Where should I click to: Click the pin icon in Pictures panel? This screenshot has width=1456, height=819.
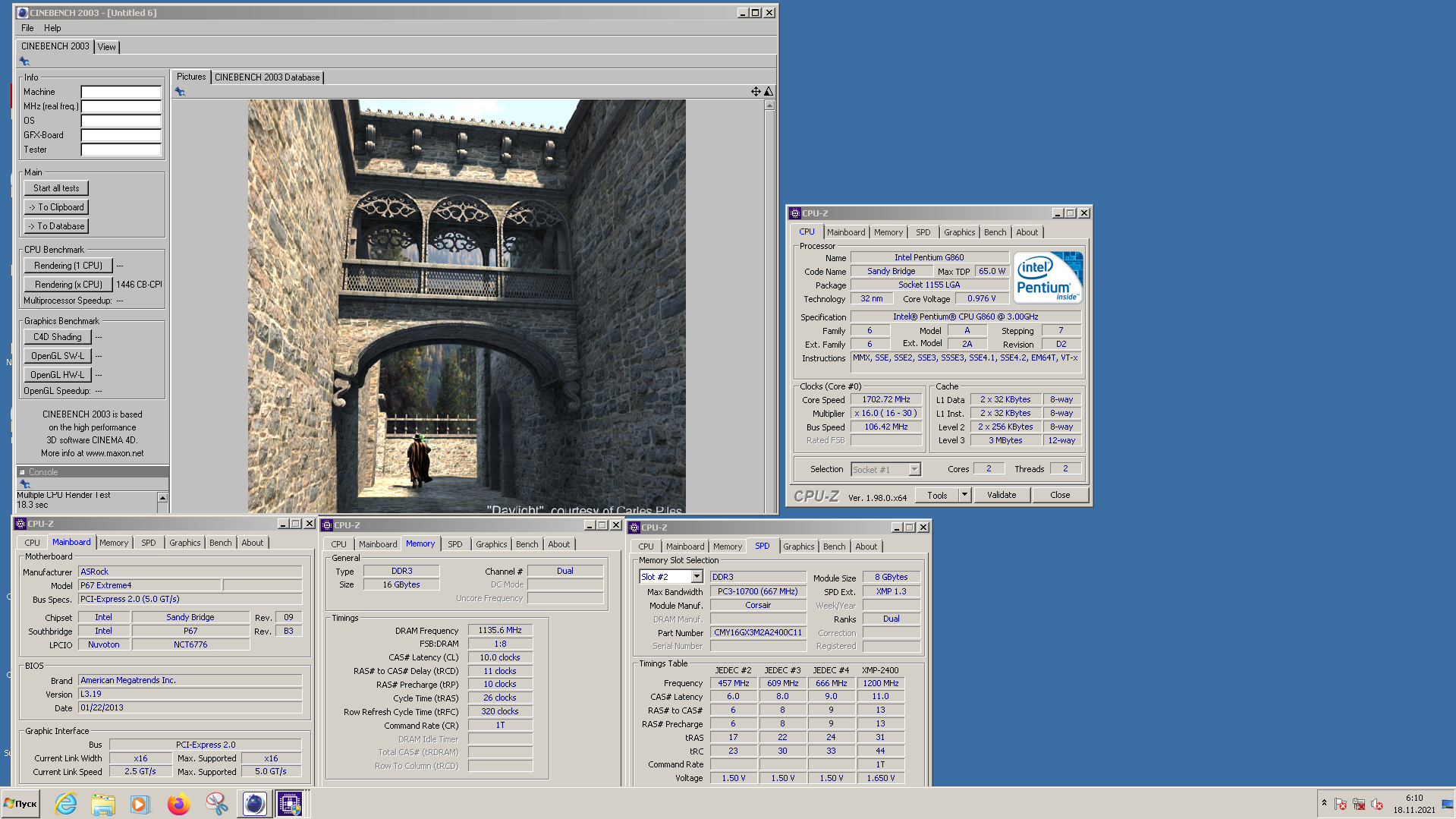click(x=180, y=92)
